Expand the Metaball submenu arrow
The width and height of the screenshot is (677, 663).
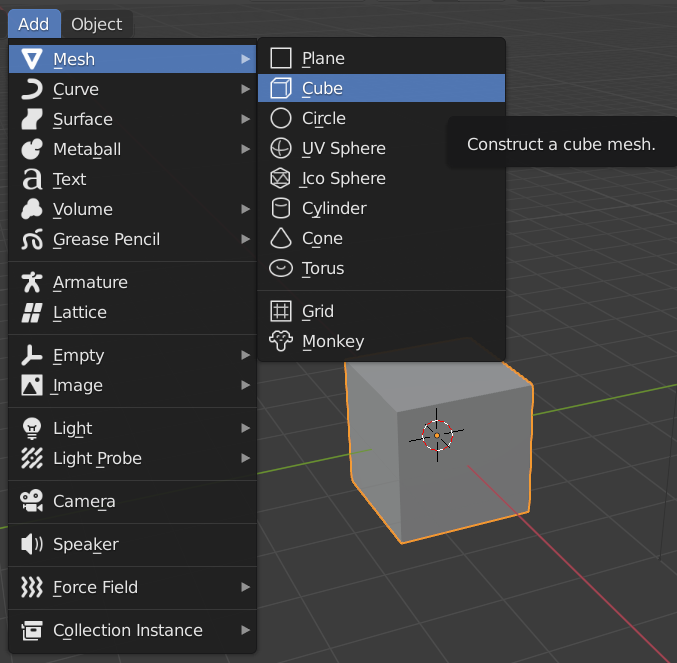[x=245, y=149]
